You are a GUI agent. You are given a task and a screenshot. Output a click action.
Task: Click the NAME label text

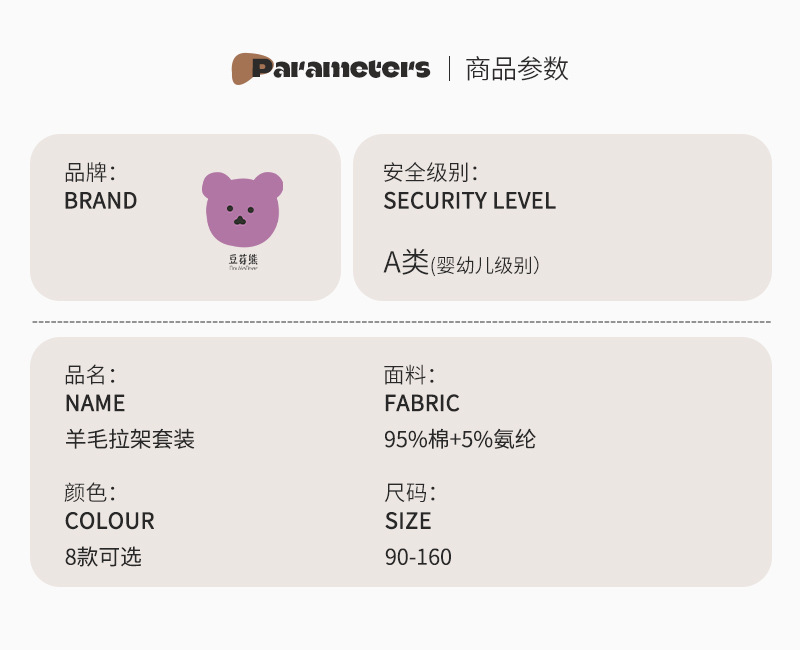coord(95,404)
